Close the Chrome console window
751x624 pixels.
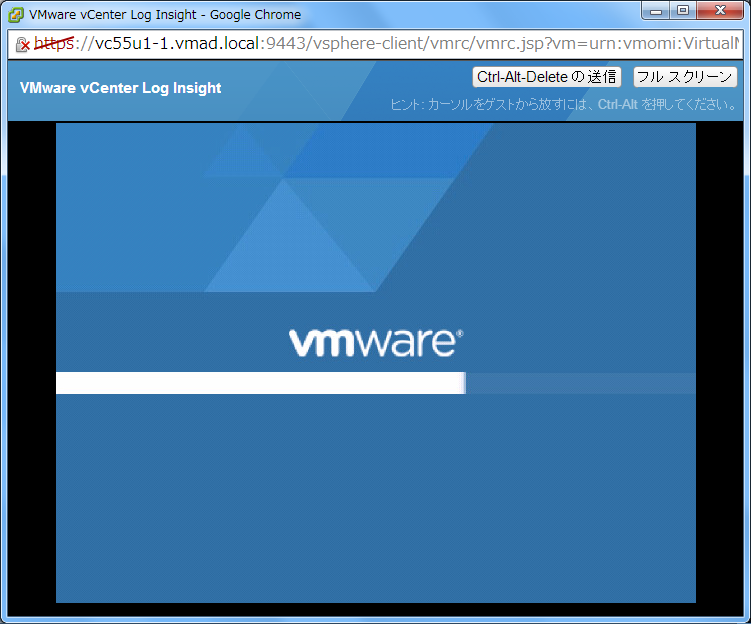tap(720, 11)
